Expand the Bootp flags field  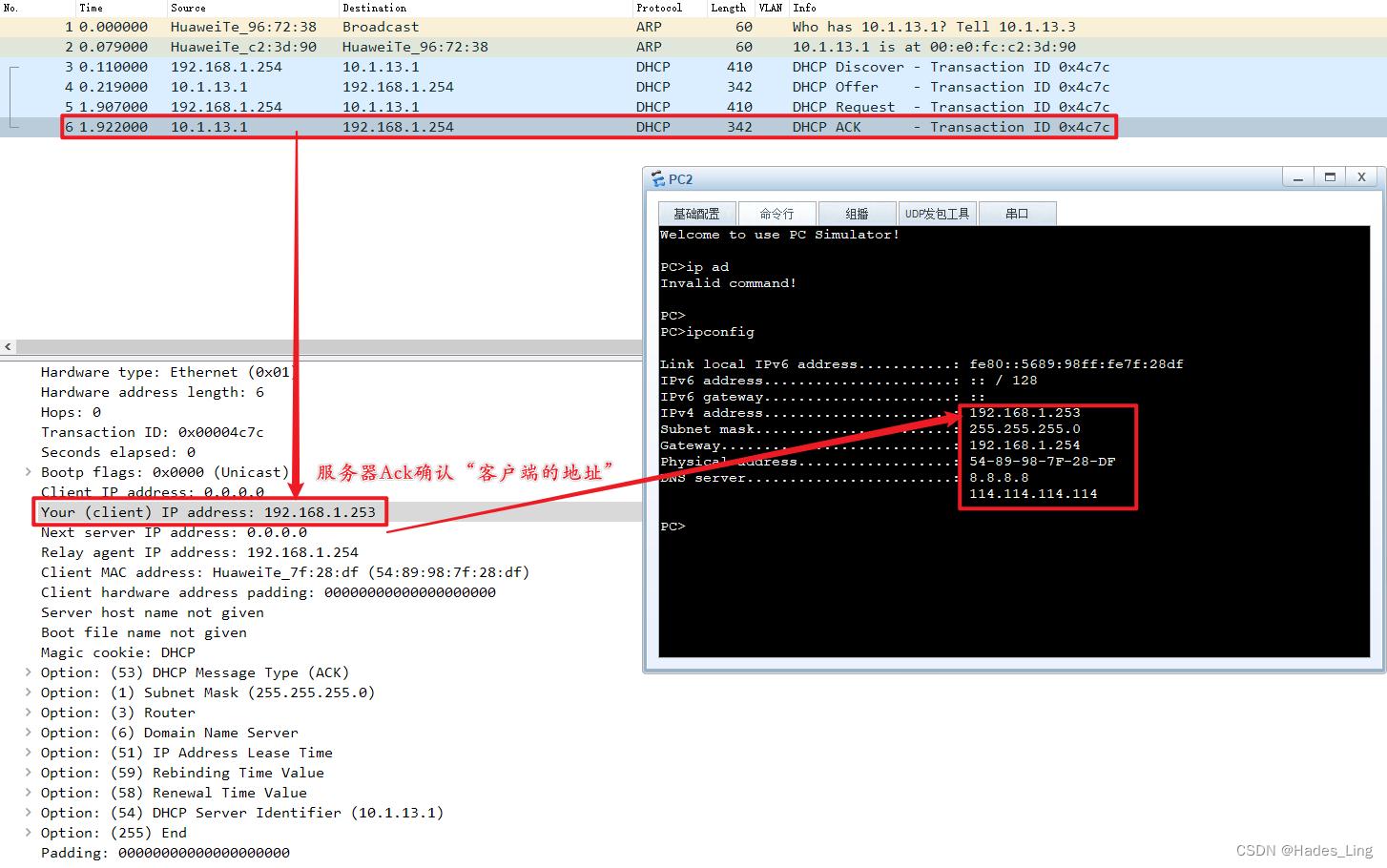[x=29, y=472]
